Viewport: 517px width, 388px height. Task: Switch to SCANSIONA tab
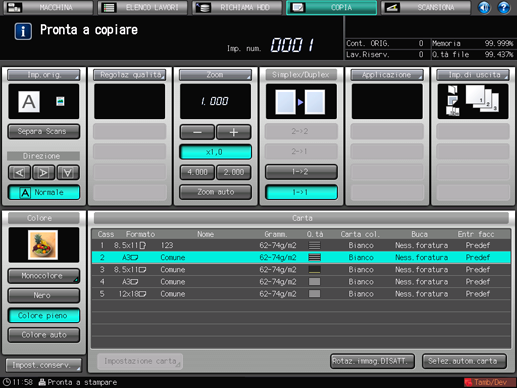point(426,7)
